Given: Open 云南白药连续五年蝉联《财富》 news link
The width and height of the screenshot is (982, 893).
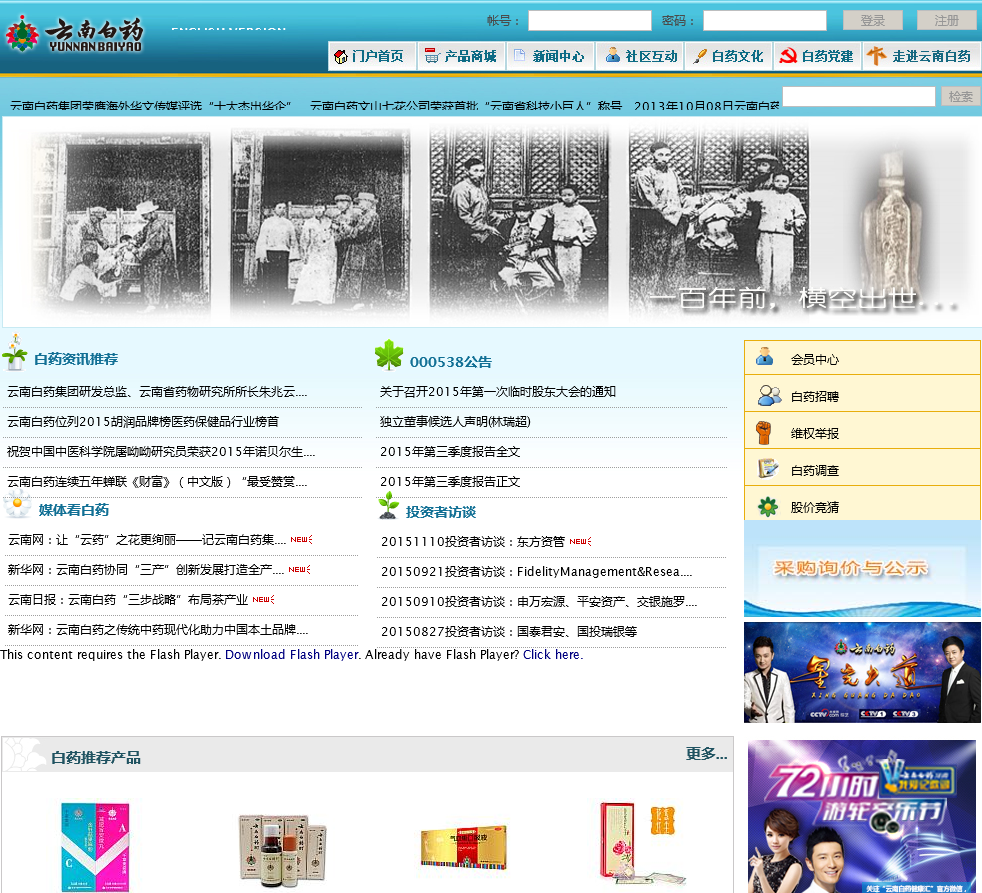Looking at the screenshot, I should [x=157, y=482].
